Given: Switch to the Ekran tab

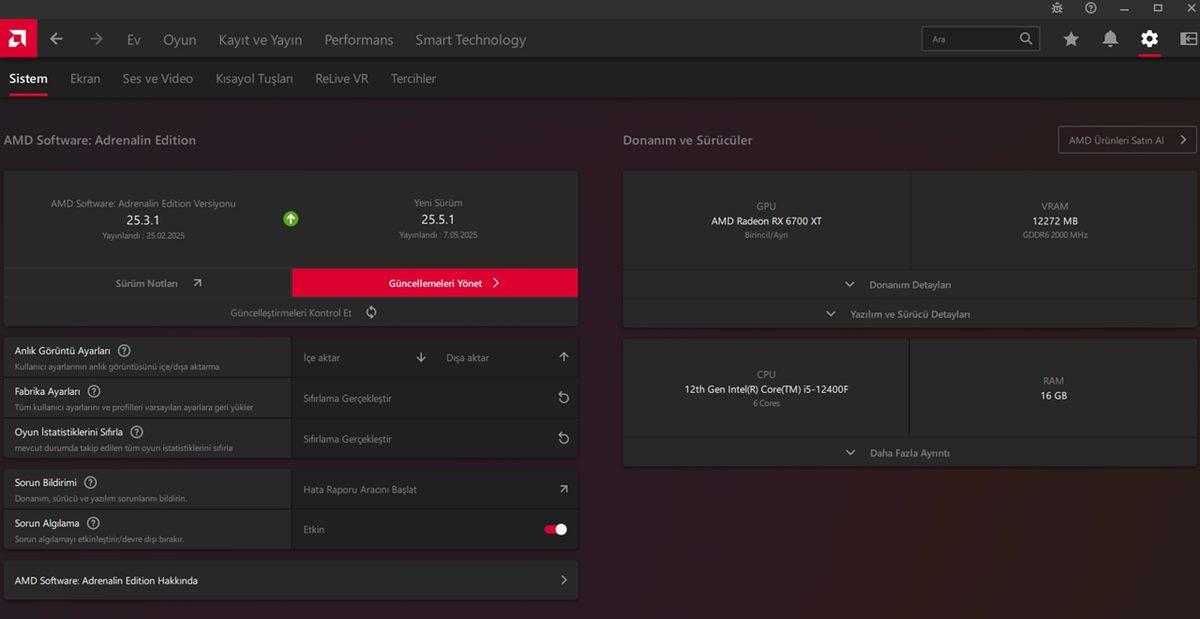Looking at the screenshot, I should [x=85, y=78].
